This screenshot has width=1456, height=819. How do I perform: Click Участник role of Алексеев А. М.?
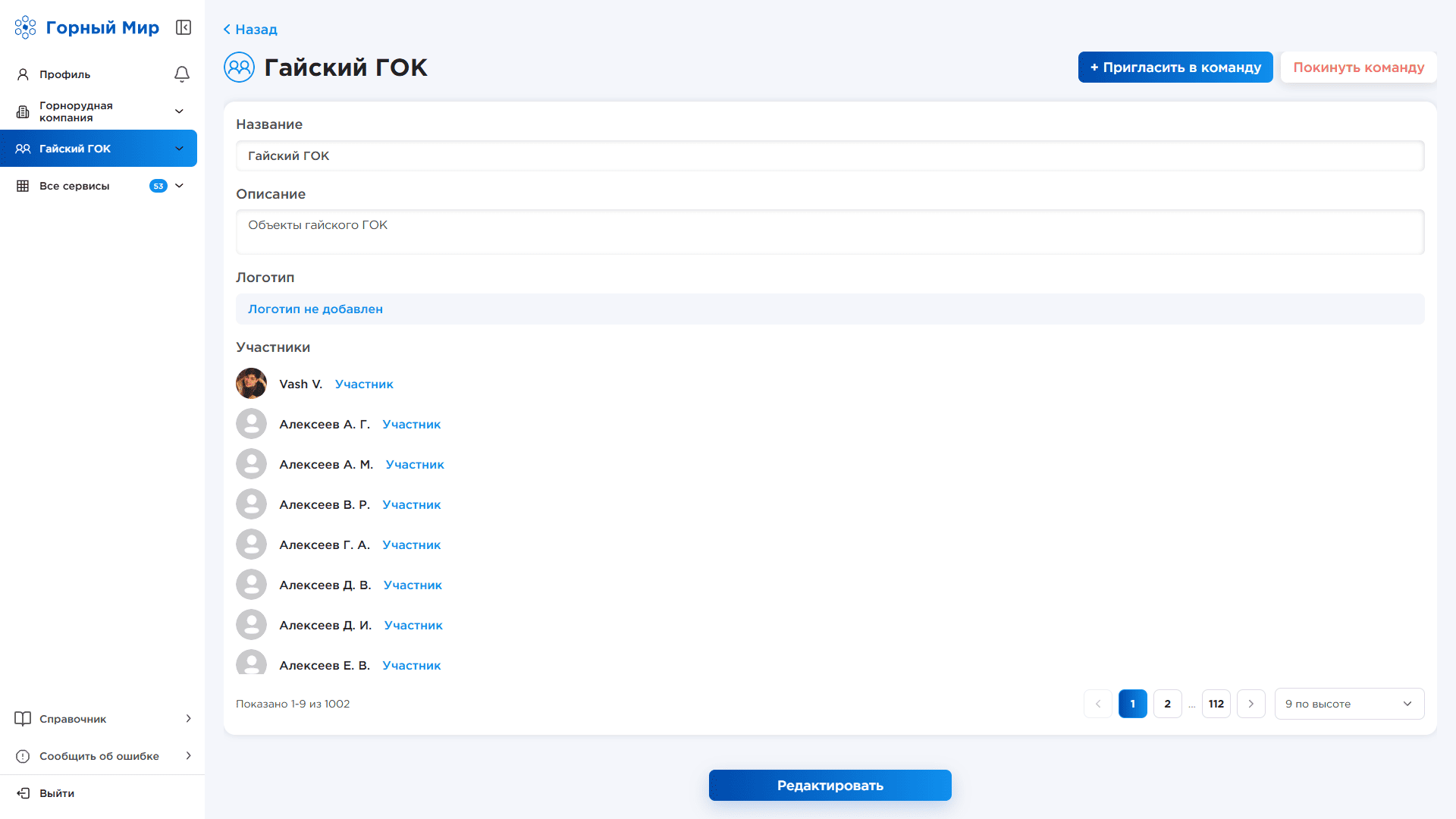click(415, 464)
